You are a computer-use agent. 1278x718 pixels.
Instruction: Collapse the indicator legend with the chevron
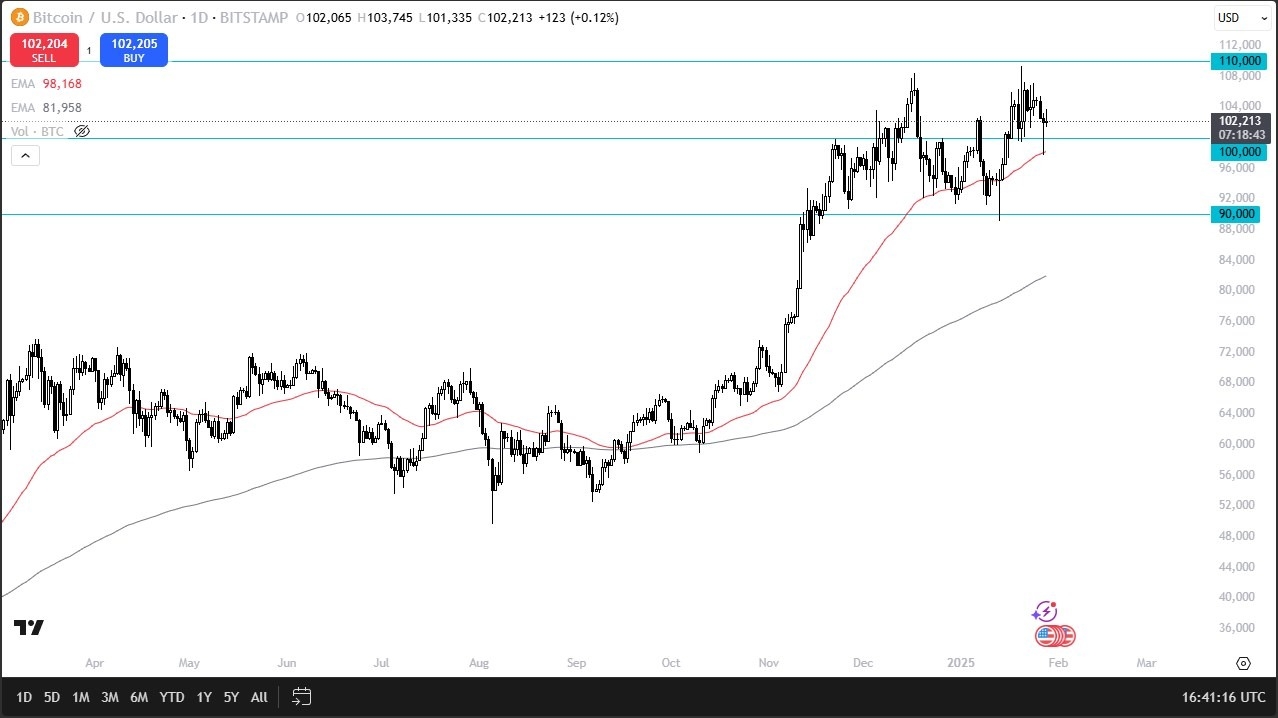coord(24,155)
